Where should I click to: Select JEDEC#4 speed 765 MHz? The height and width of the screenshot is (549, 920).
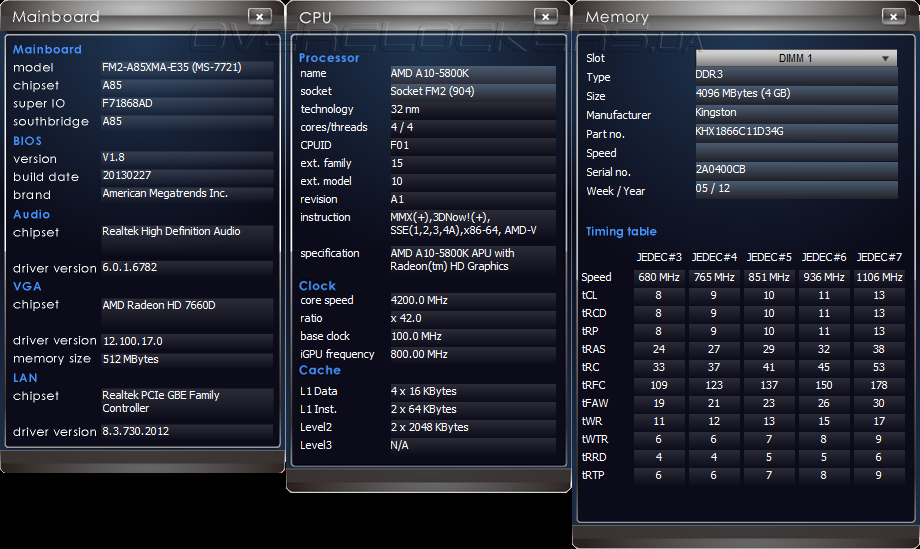[714, 277]
